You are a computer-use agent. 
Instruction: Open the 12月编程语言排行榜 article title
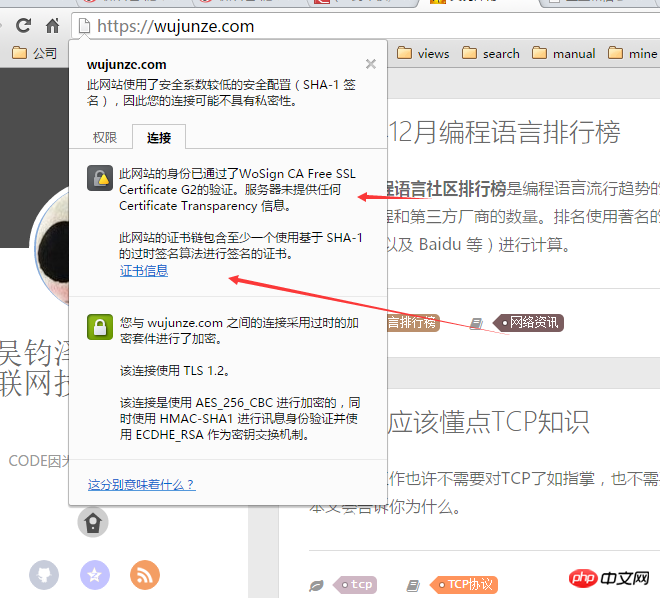point(503,132)
